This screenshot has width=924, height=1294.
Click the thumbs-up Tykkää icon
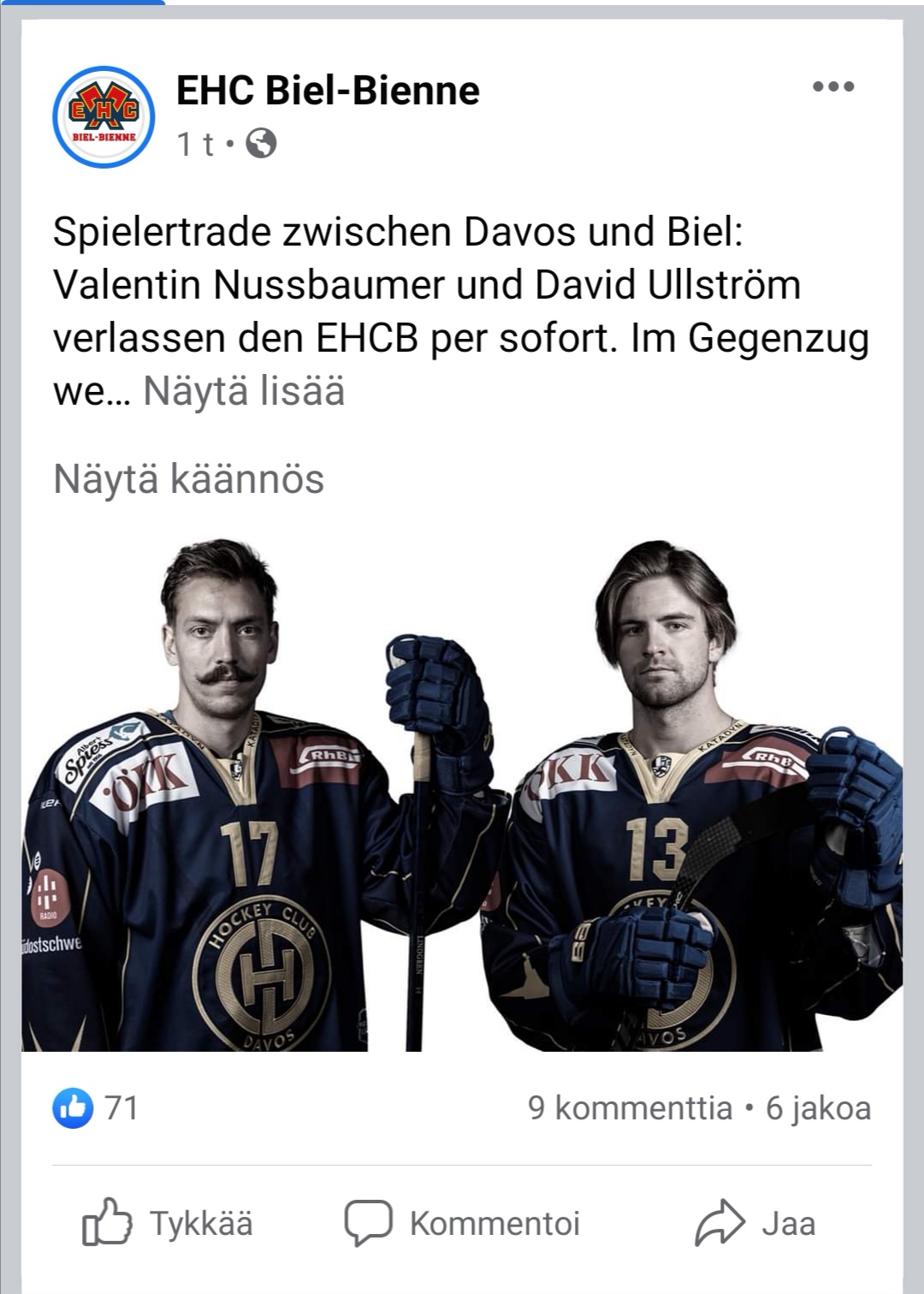pyautogui.click(x=107, y=1222)
